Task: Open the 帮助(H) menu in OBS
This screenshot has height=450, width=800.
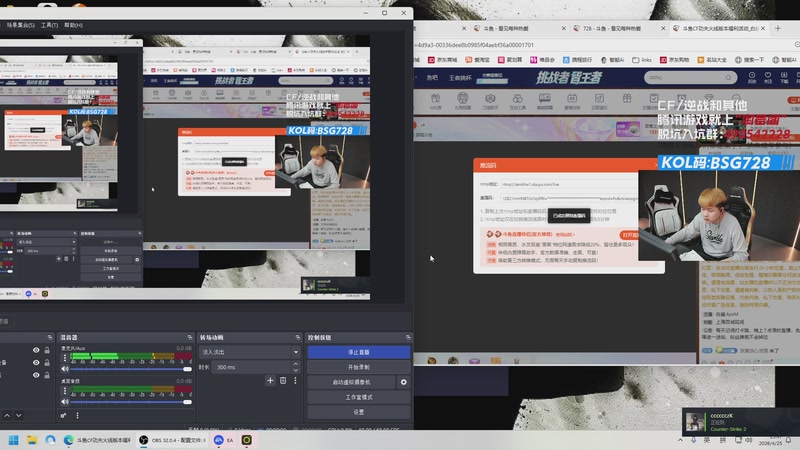Action: point(73,25)
